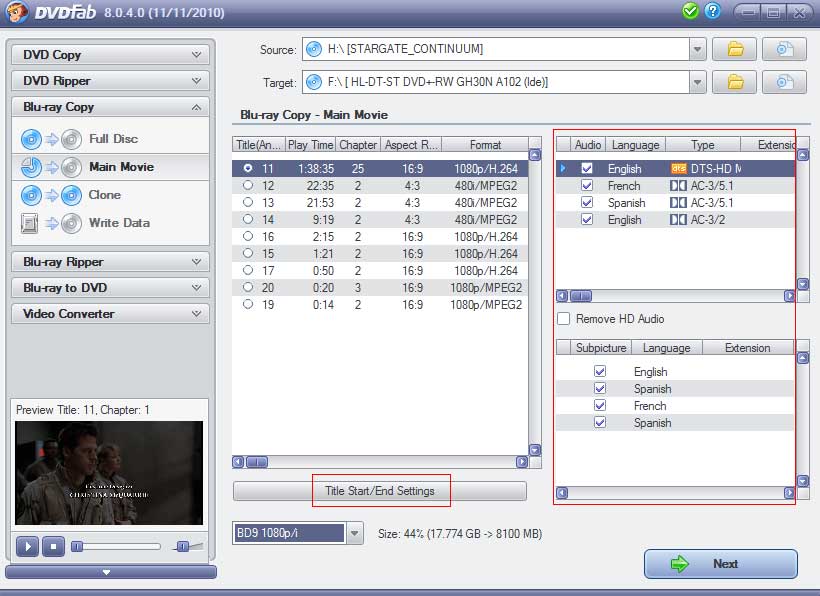Click Dolby icon on French AC-3/5.1 row
This screenshot has height=596, width=820.
click(x=678, y=186)
